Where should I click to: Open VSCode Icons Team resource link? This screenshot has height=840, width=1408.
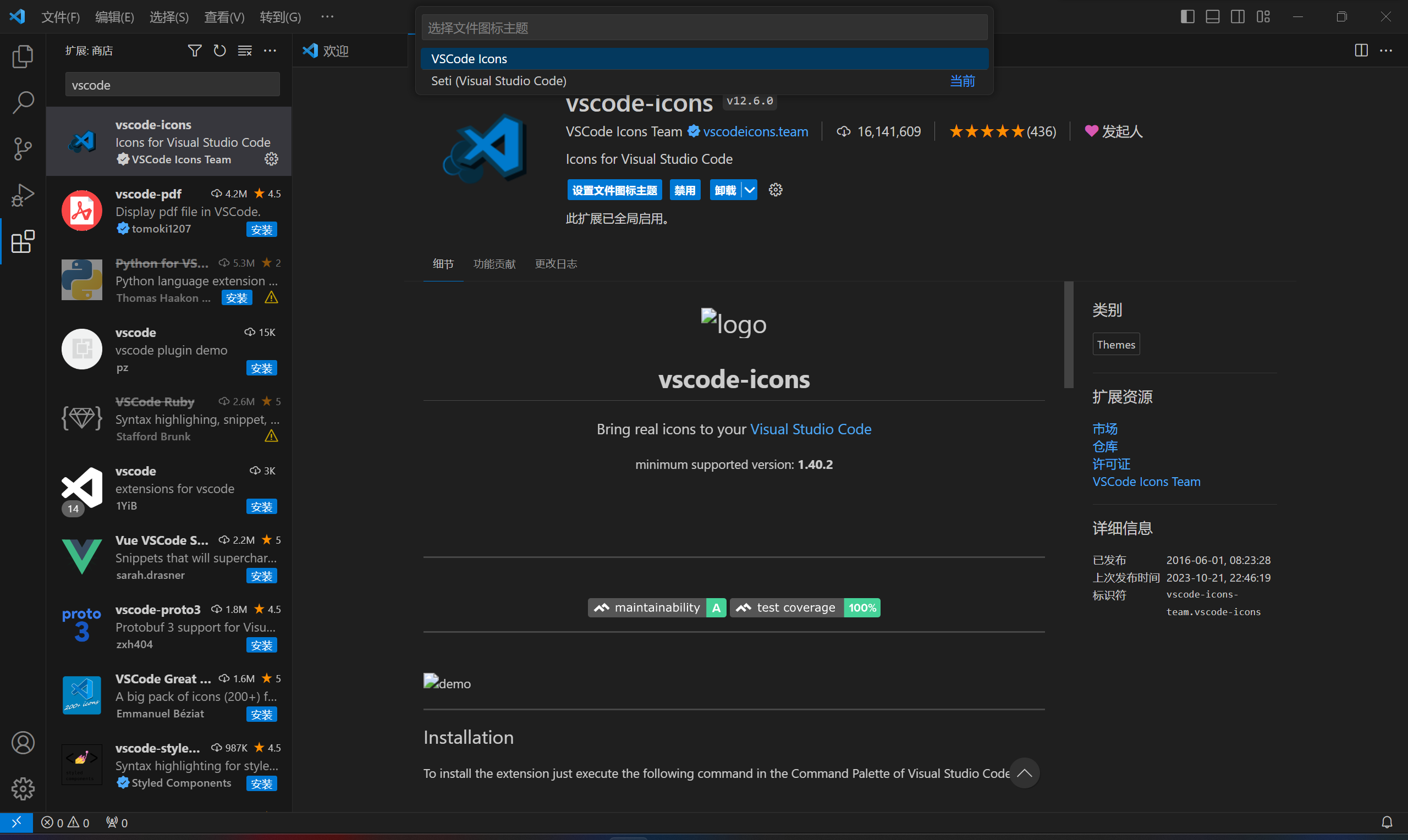coord(1146,481)
